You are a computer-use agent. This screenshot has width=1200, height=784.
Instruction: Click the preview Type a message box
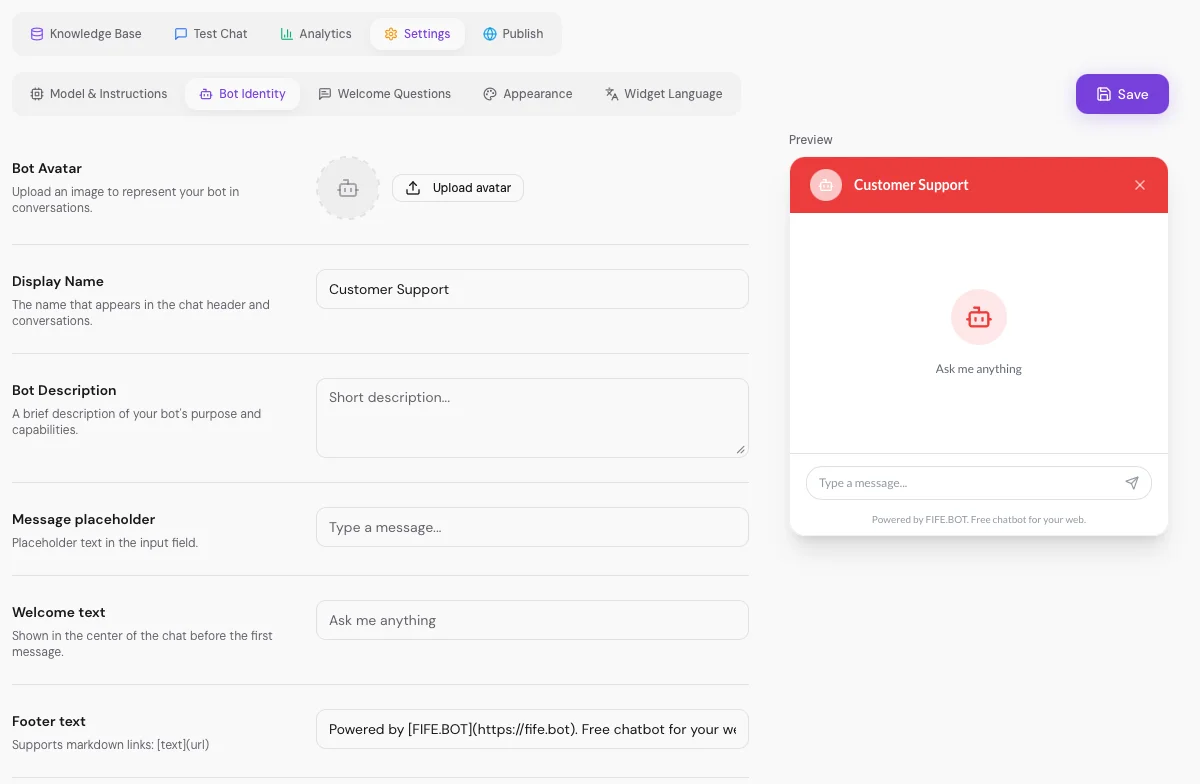[979, 483]
